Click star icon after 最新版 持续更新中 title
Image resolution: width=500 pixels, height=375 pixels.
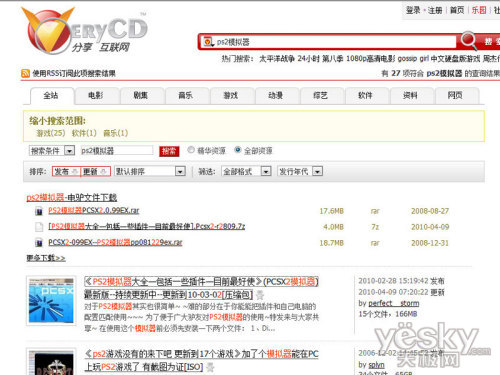(260, 295)
